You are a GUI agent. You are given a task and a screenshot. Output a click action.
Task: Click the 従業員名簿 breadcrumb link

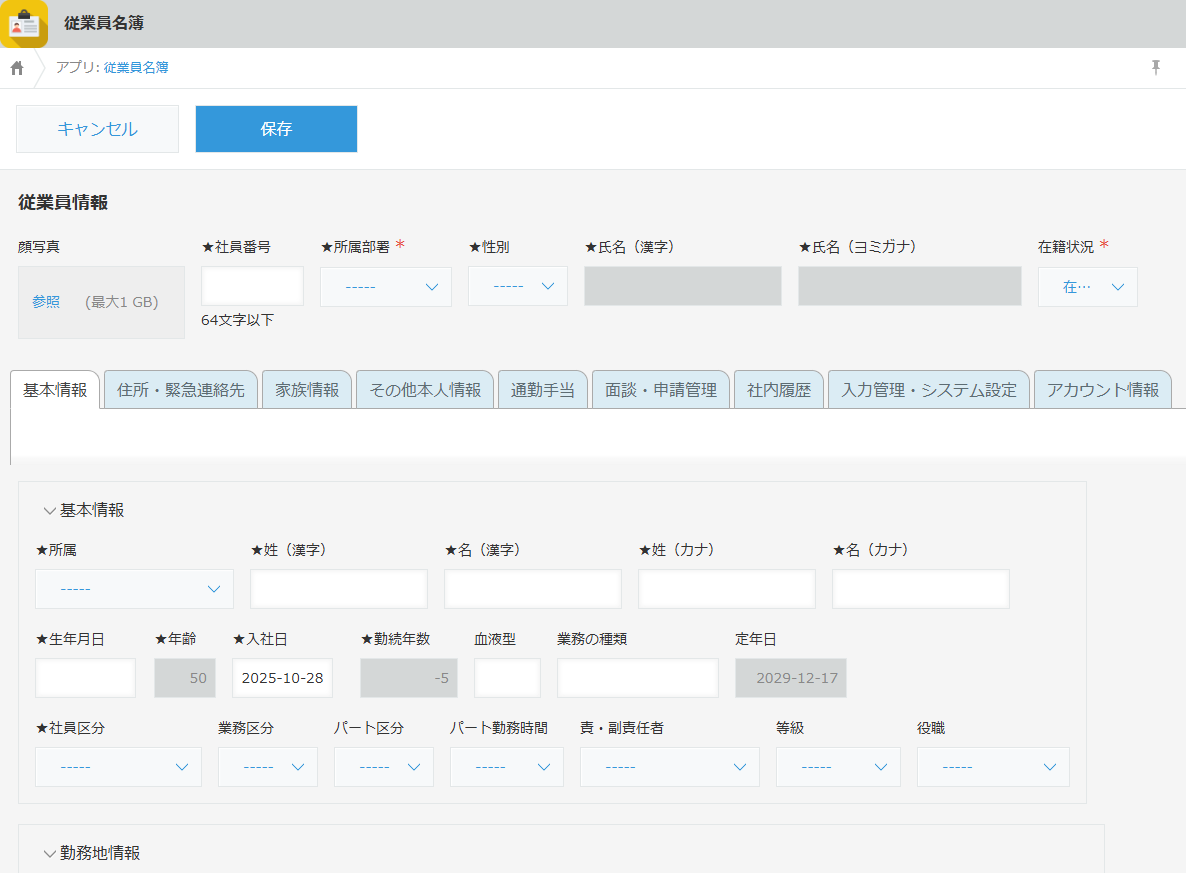pos(136,68)
